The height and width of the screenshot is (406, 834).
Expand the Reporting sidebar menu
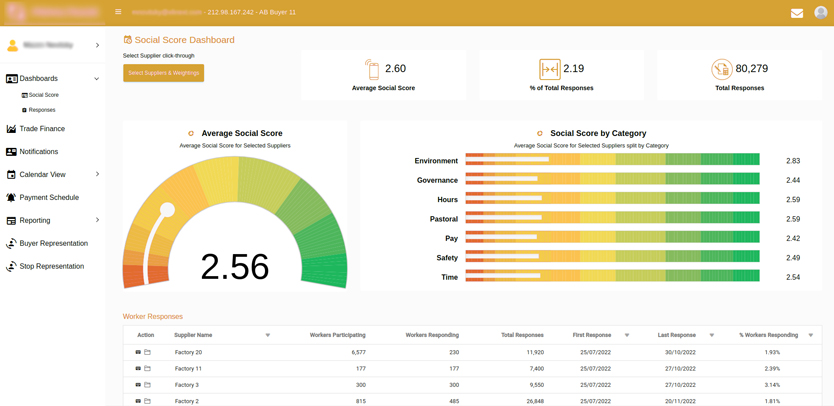tap(97, 220)
